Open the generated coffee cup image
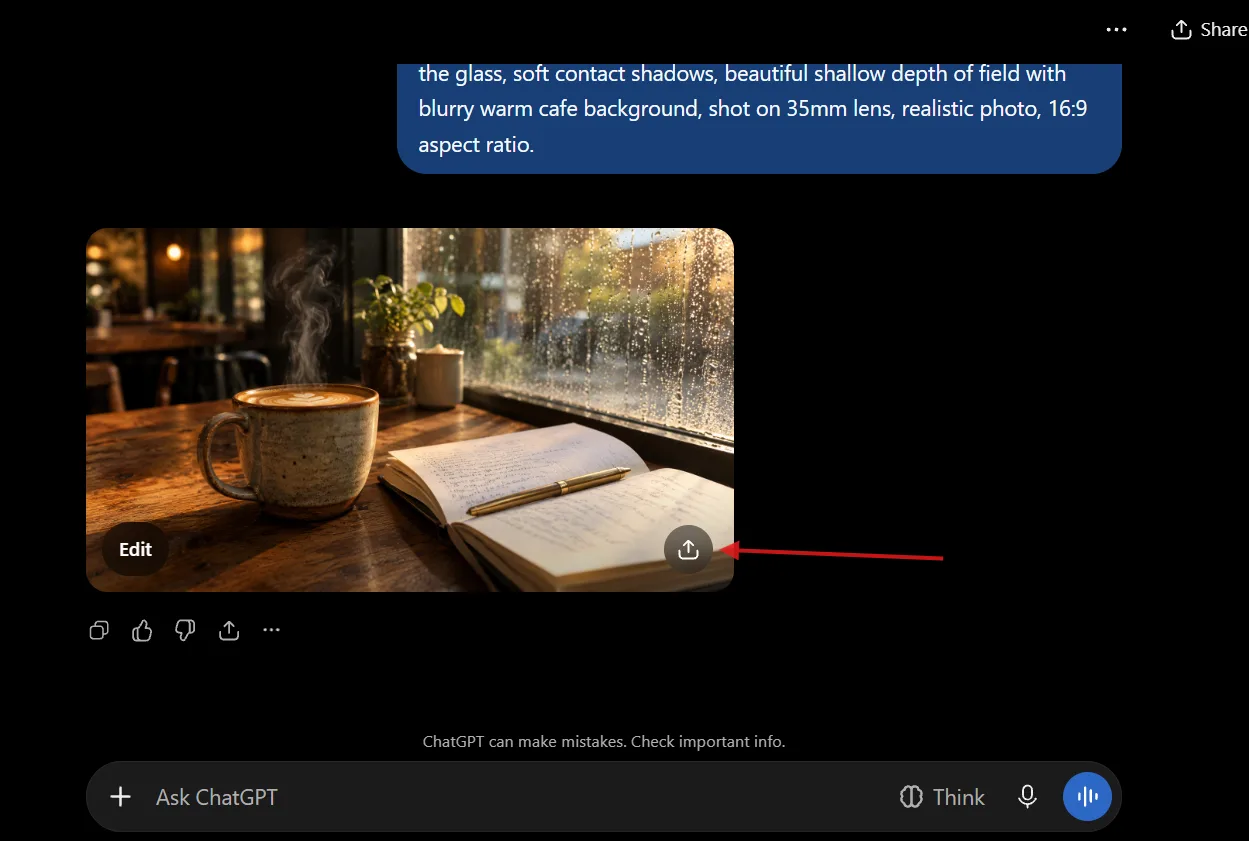Viewport: 1249px width, 841px height. [x=410, y=410]
